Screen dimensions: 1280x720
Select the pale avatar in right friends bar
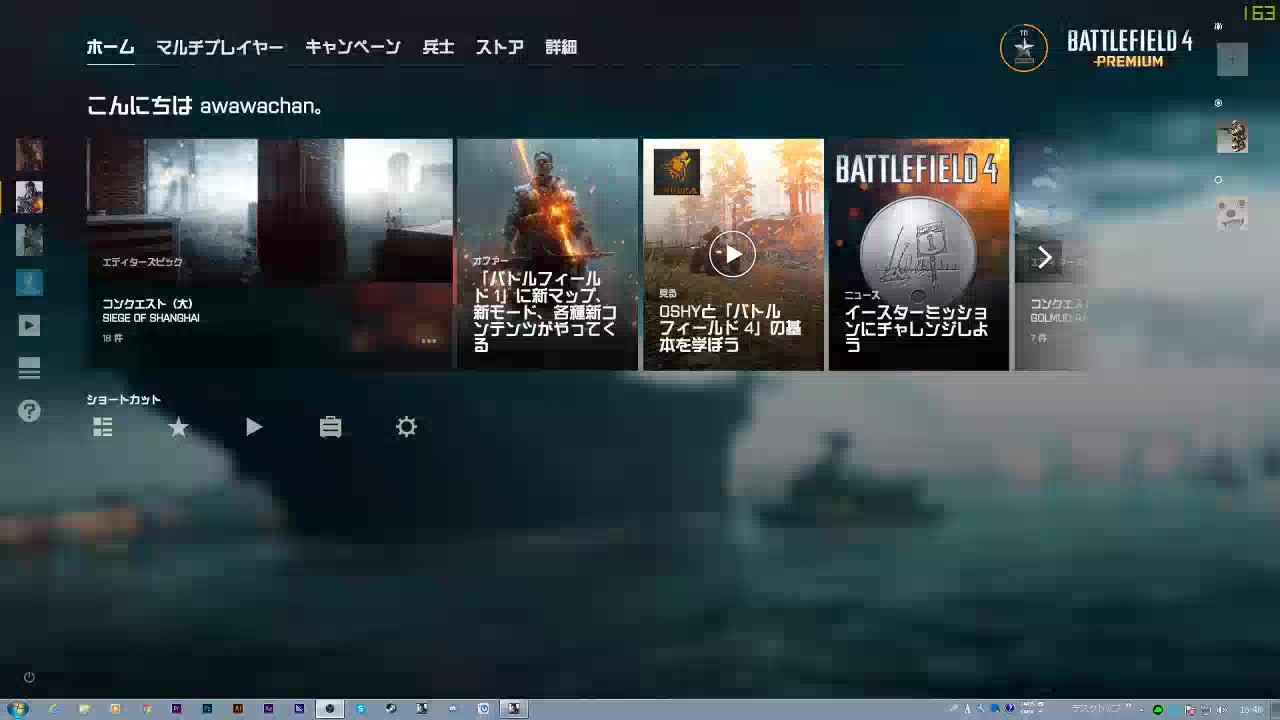[x=1232, y=214]
